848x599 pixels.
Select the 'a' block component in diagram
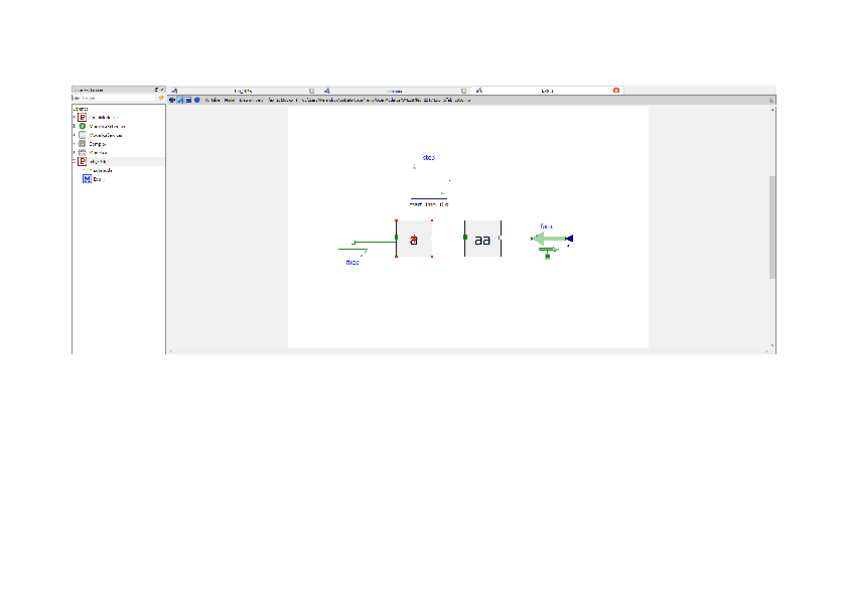click(x=414, y=238)
